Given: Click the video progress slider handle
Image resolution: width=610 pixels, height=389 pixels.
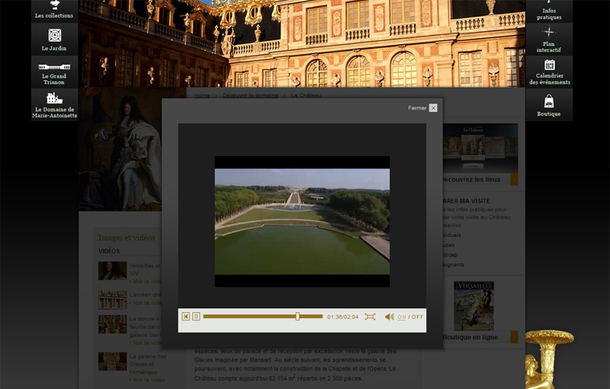Looking at the screenshot, I should pos(298,317).
